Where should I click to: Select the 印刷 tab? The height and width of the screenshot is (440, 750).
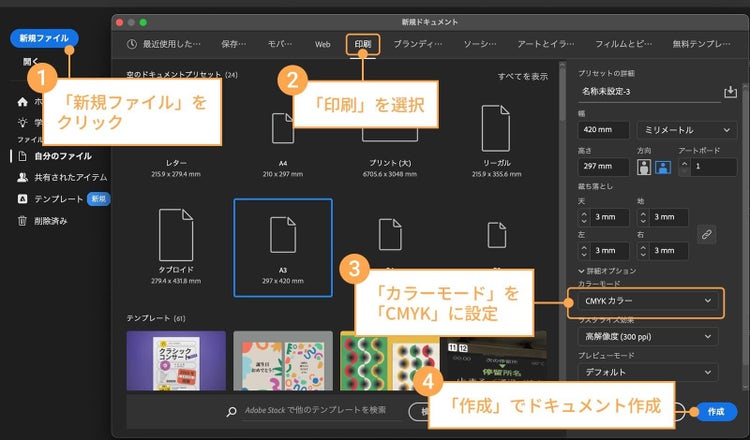coord(363,44)
